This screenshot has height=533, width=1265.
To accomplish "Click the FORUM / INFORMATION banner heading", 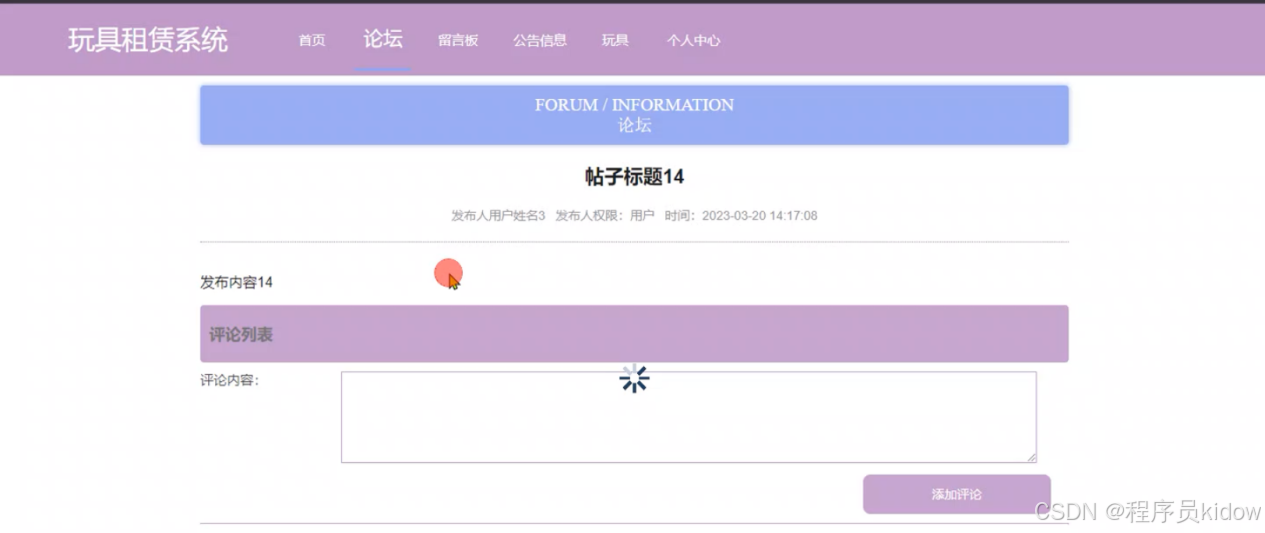I will tap(634, 105).
